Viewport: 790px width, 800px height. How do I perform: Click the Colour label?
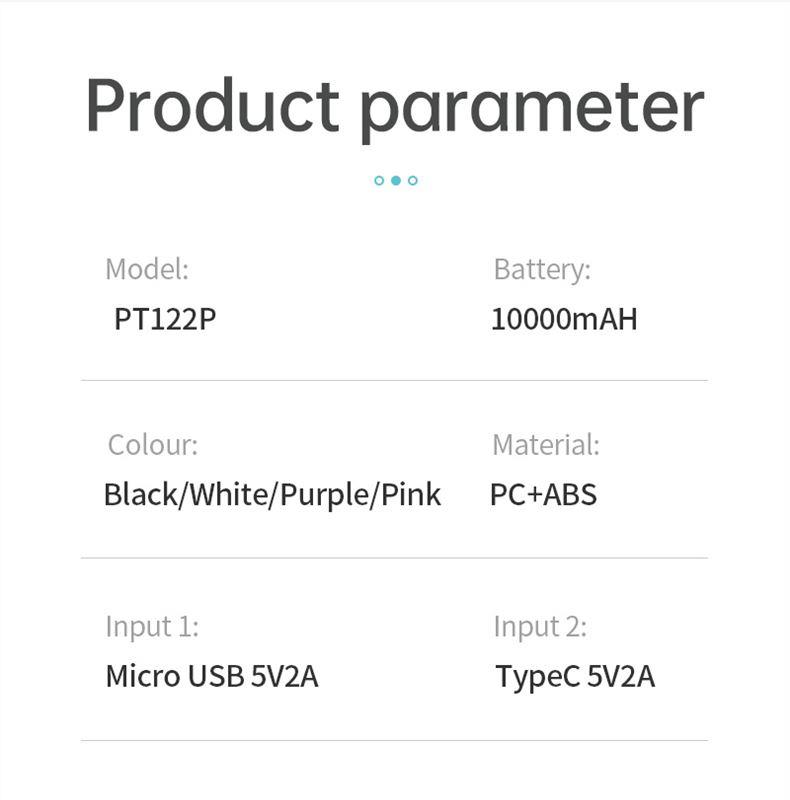(x=153, y=445)
